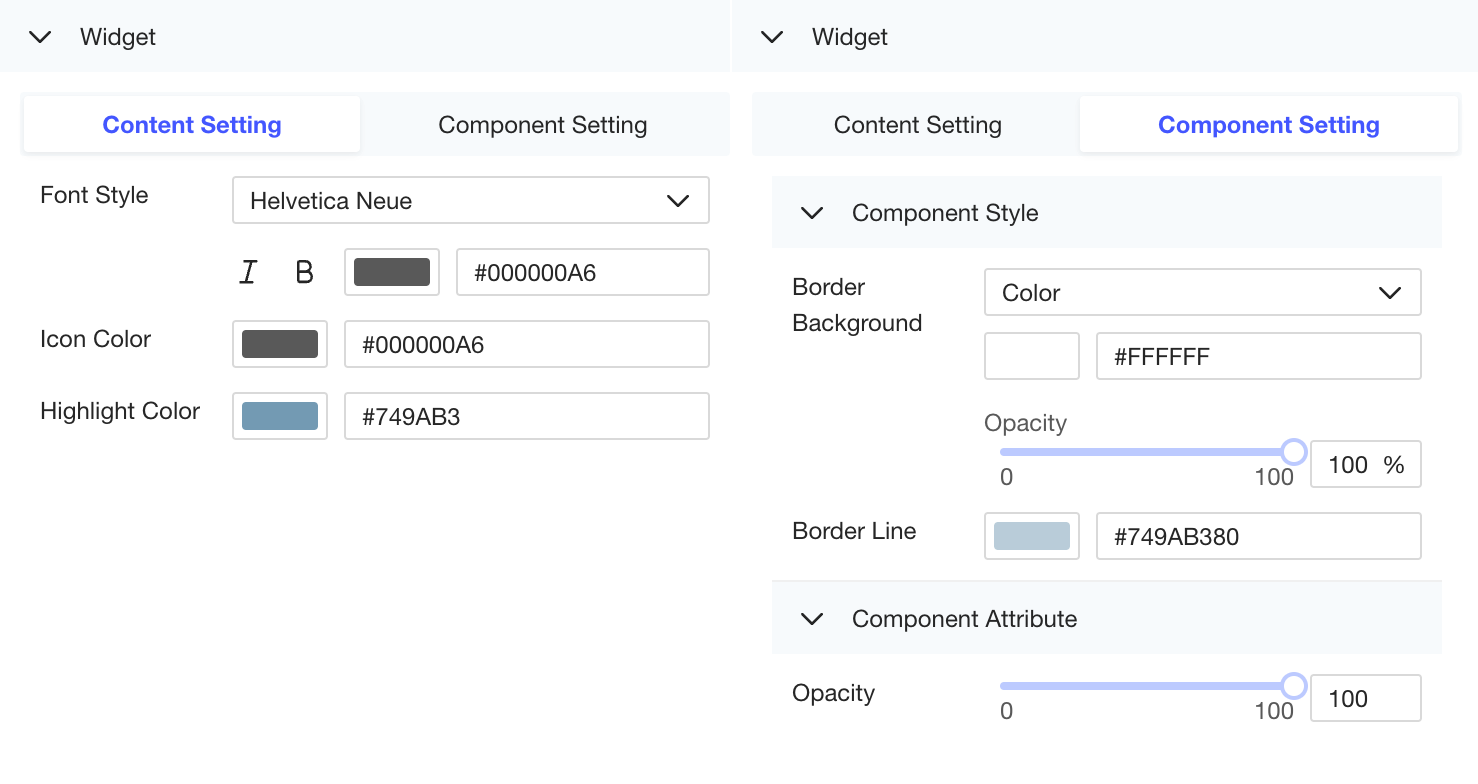Apply italic formatting to widget text

tap(248, 271)
